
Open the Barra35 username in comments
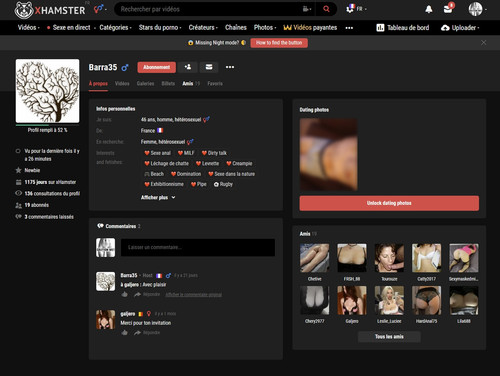coord(129,275)
